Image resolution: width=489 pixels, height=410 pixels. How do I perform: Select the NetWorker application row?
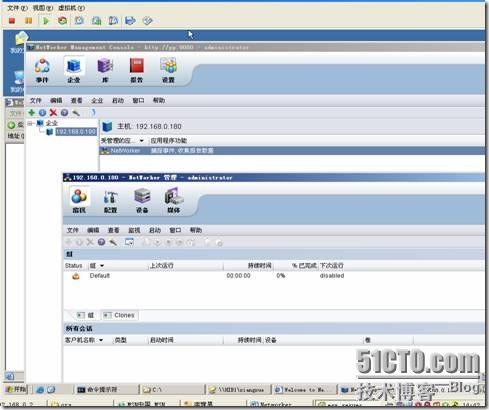(292, 151)
